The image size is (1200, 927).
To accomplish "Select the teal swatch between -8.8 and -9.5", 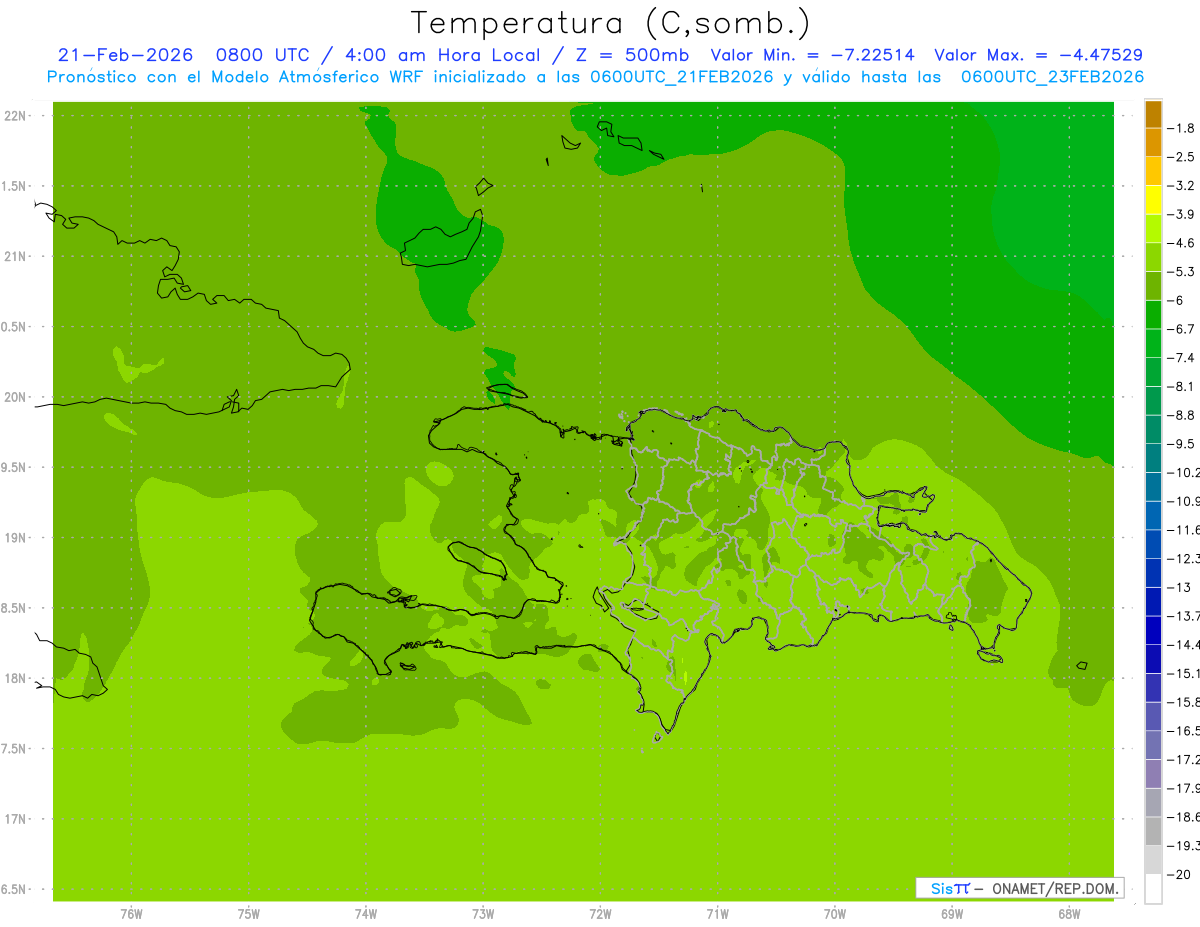I will tap(1153, 429).
